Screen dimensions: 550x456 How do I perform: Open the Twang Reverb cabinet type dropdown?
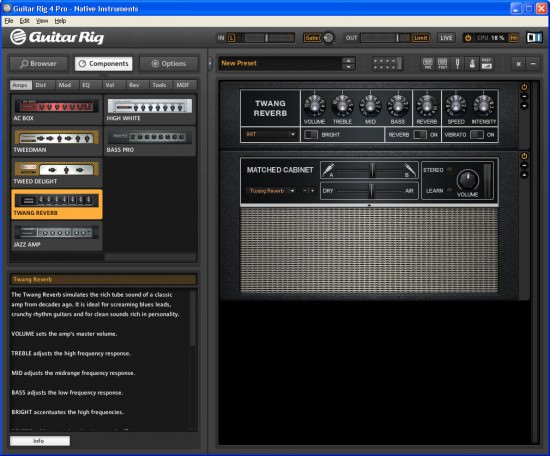(272, 191)
